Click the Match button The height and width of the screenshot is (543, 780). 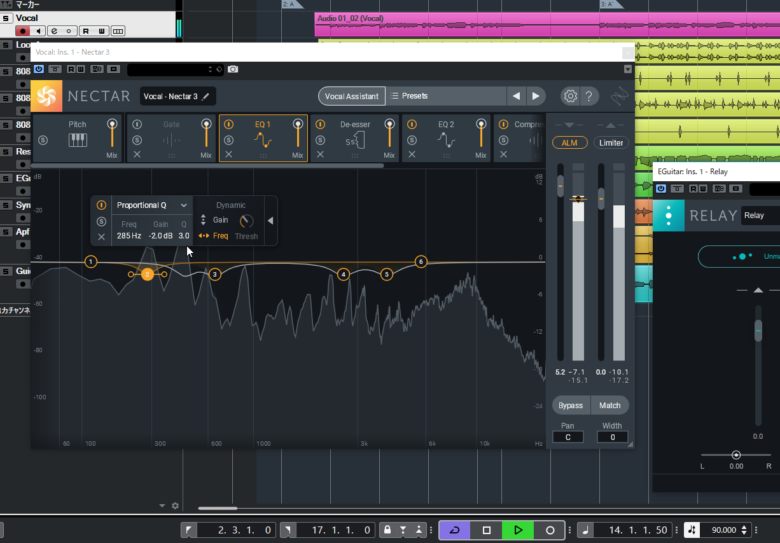(x=609, y=405)
